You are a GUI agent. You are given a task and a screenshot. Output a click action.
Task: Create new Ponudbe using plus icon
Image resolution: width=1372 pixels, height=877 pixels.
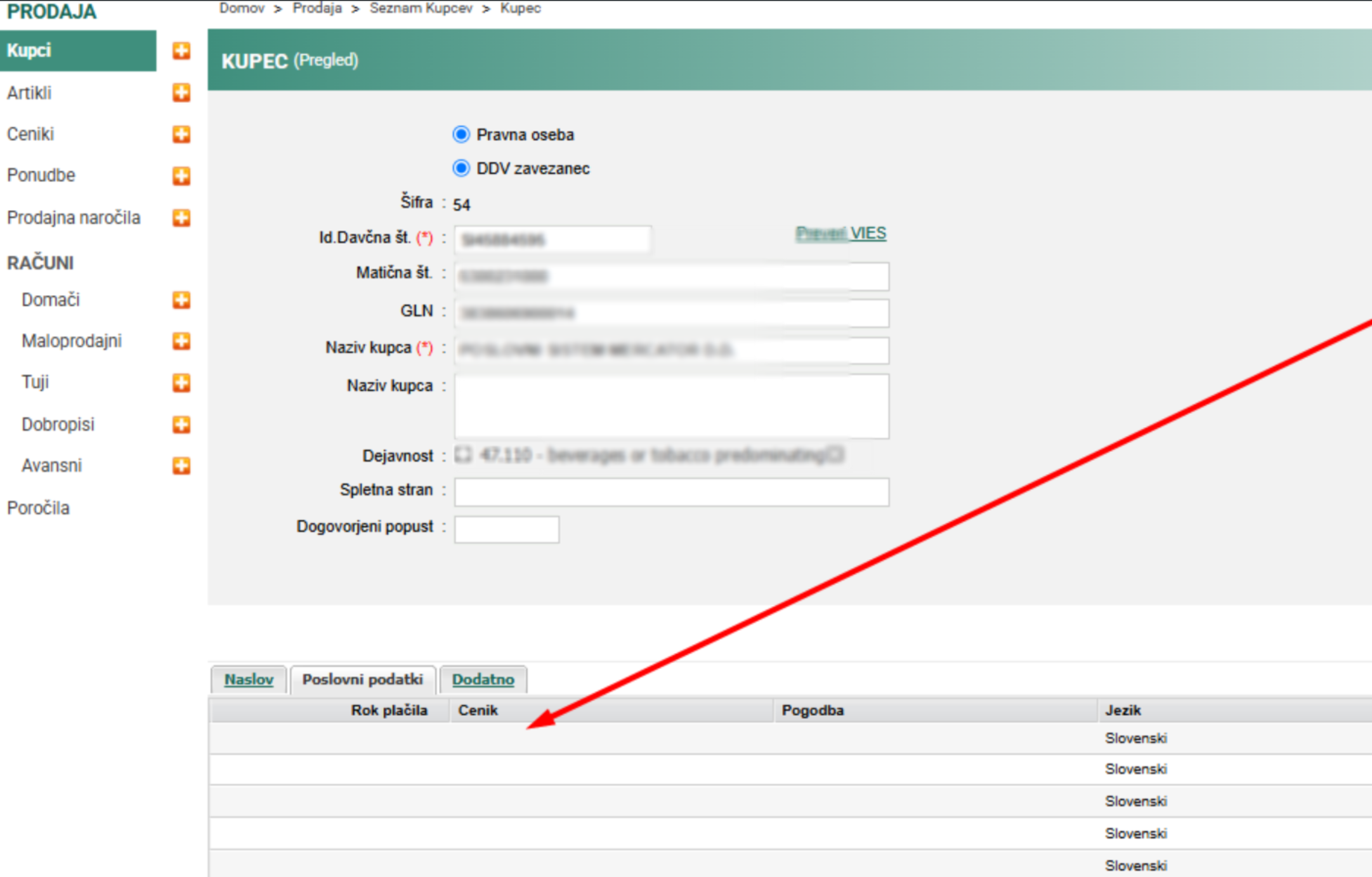(181, 176)
